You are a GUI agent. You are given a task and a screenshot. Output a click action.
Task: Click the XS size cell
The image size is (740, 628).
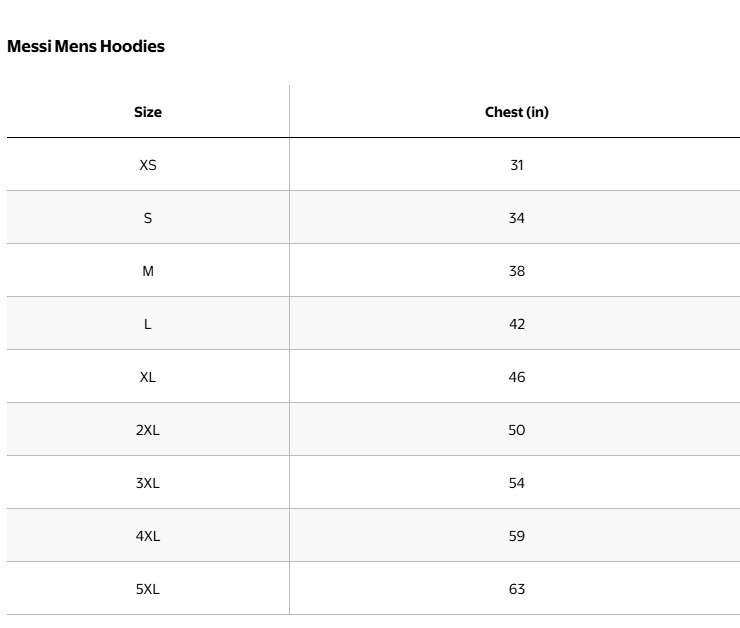(x=148, y=165)
